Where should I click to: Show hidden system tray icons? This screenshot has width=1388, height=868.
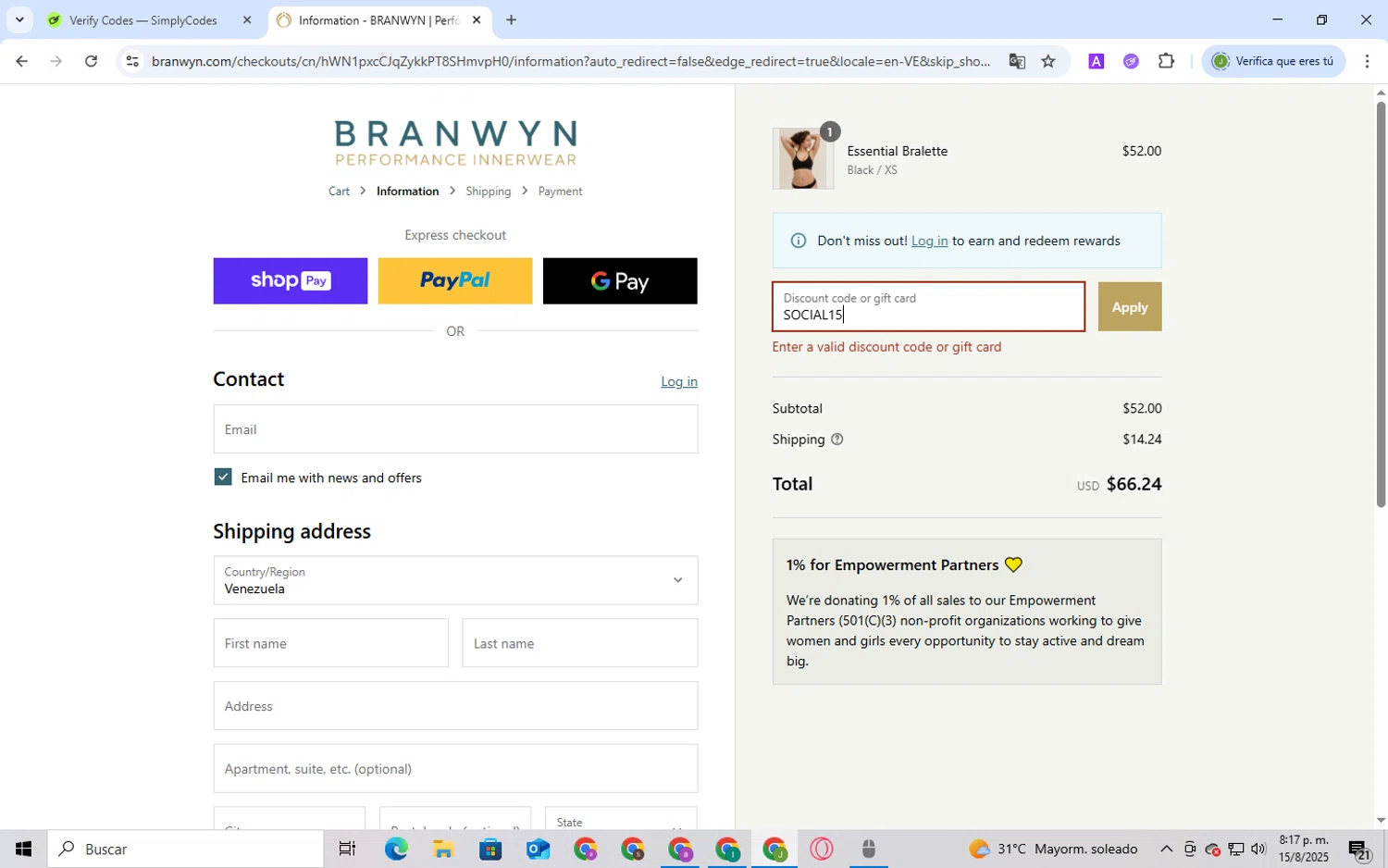(1166, 849)
